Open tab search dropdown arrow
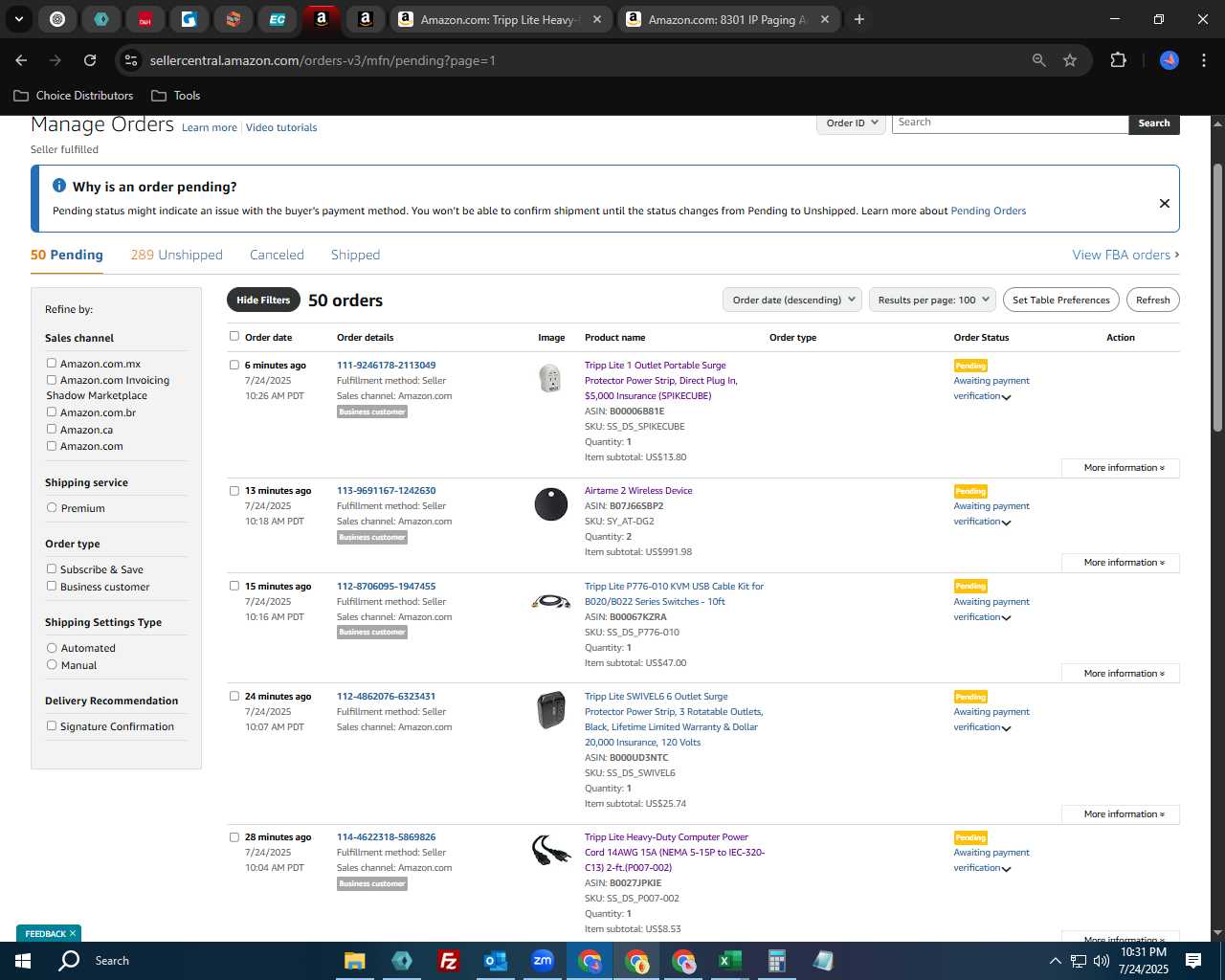Viewport: 1225px width, 980px height. [x=19, y=19]
